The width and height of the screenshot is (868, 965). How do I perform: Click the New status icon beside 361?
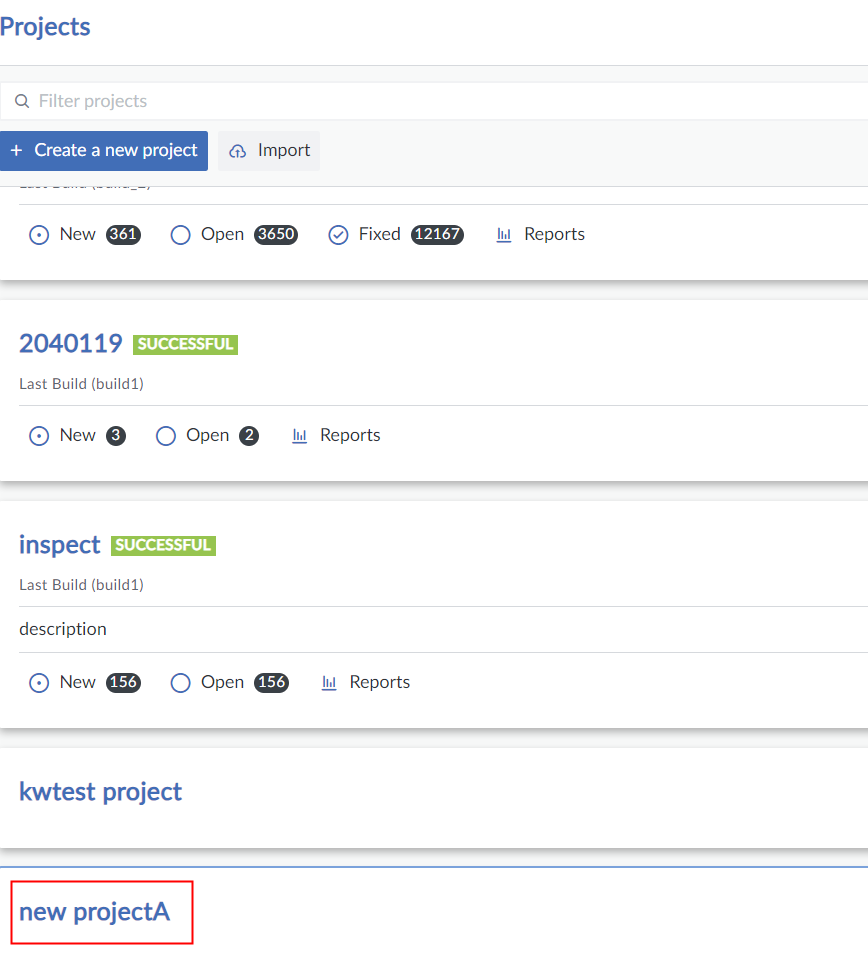pyautogui.click(x=39, y=235)
